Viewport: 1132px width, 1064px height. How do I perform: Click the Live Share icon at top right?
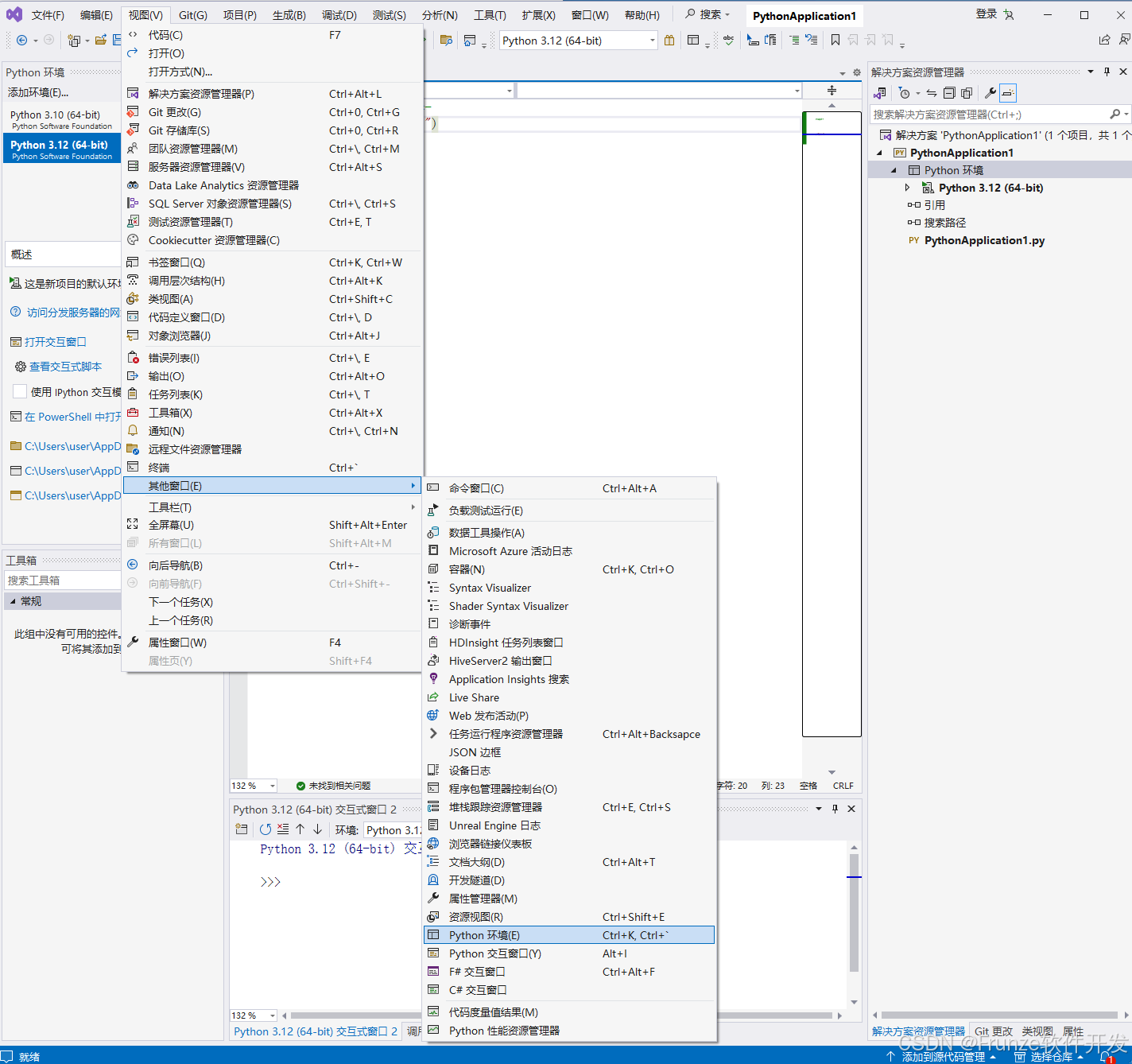[1104, 40]
